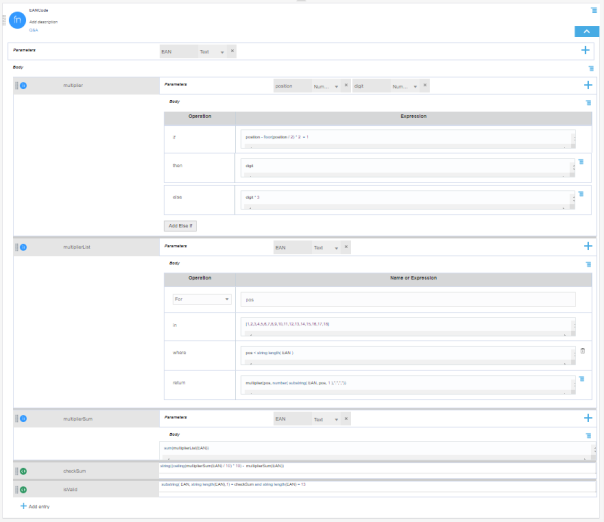Click the checkSum entry green icon

[x=23, y=471]
